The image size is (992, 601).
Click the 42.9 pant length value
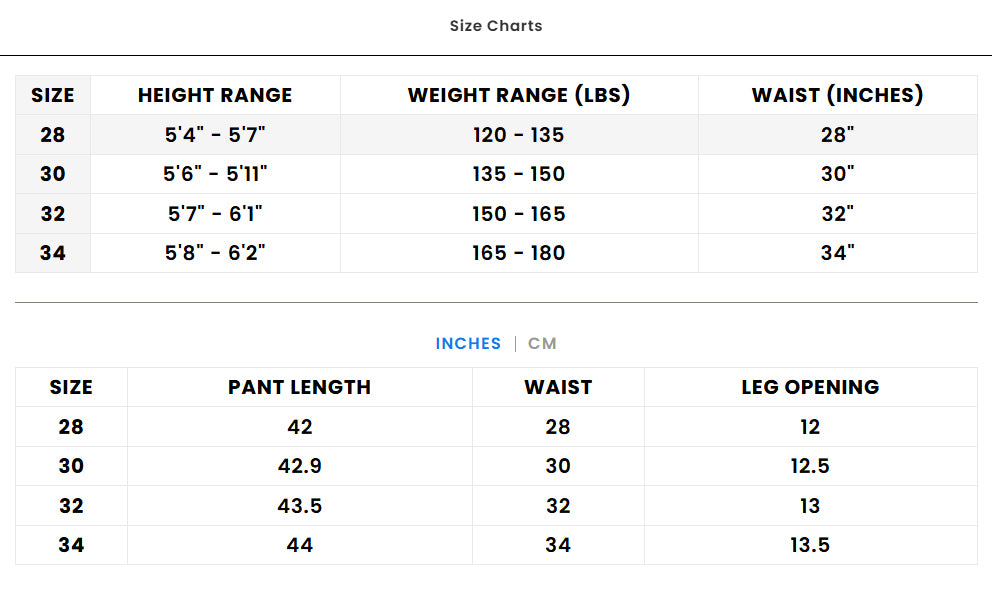[299, 466]
